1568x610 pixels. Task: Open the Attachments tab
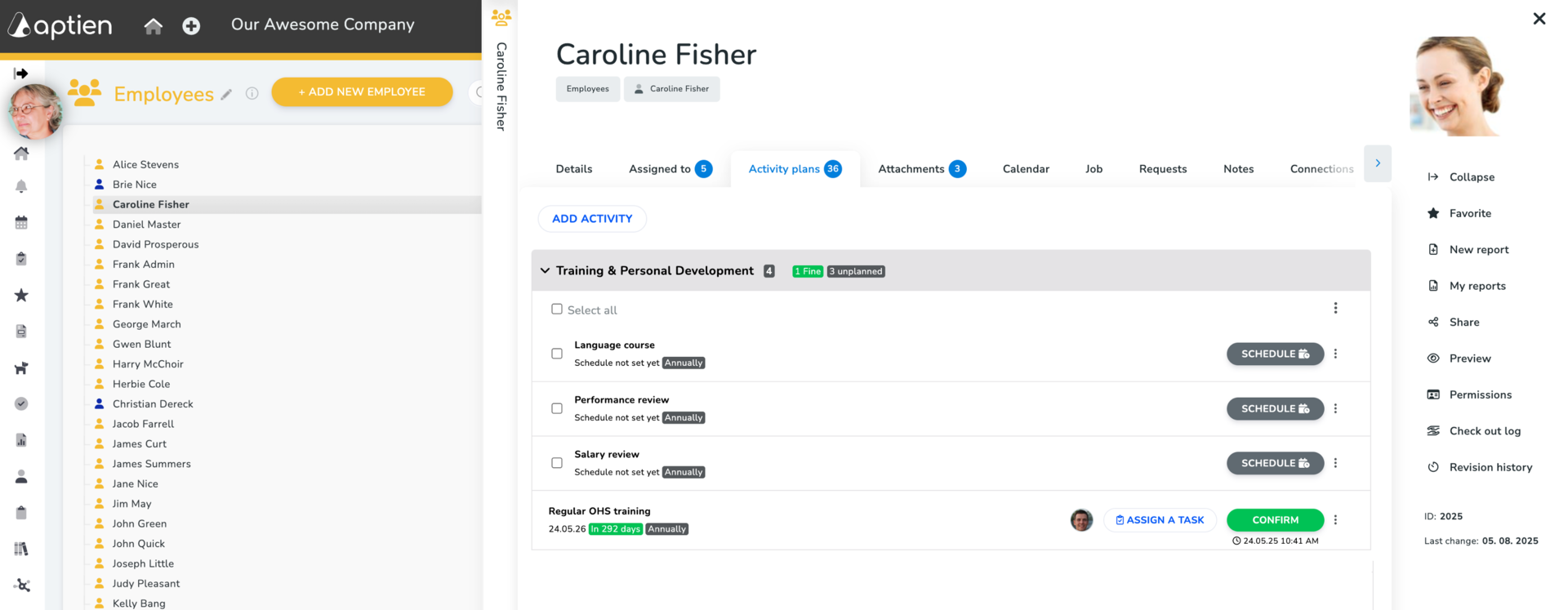922,169
